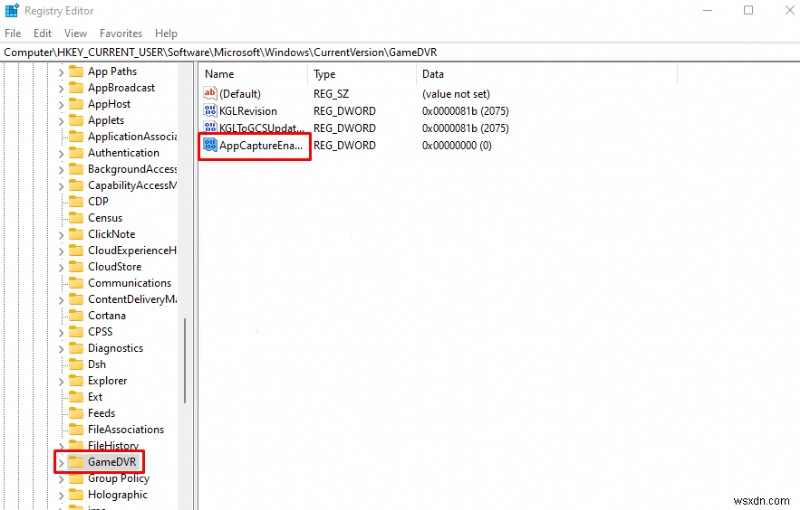
Task: Expand the Explorer key
Action: 61,381
